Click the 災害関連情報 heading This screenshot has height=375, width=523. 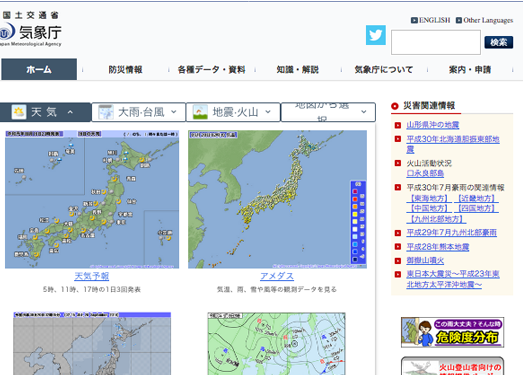click(429, 106)
